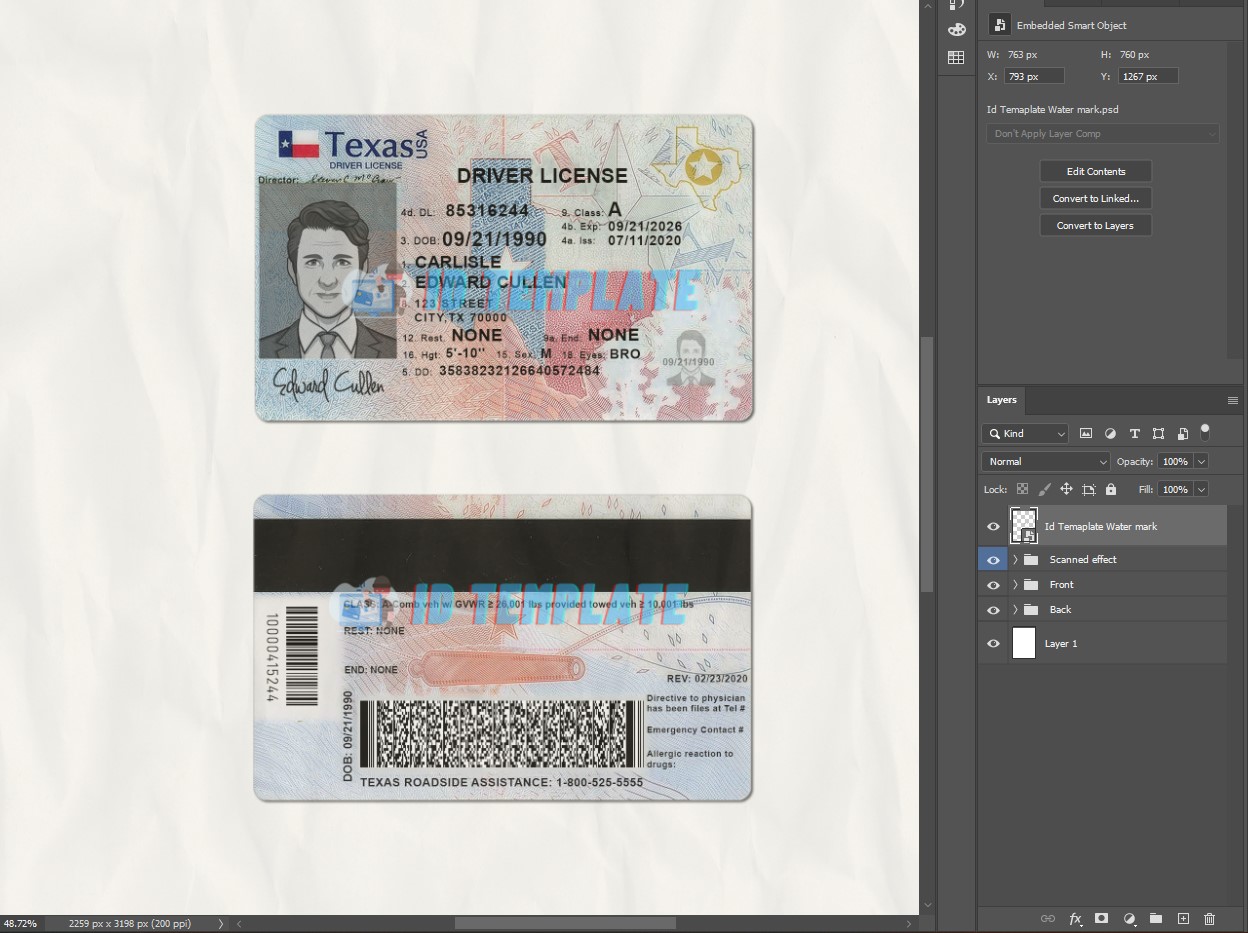Open the Don't Apply Layer Comp dropdown
The width and height of the screenshot is (1248, 933).
click(x=1103, y=134)
